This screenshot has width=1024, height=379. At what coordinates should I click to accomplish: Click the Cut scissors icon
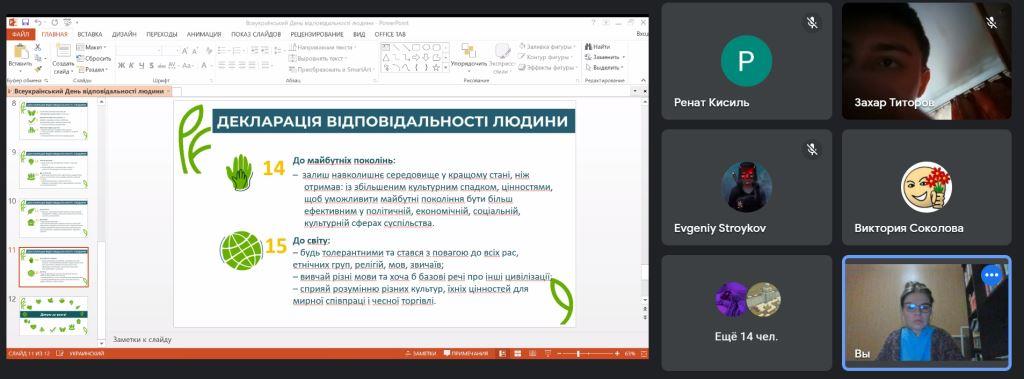[37, 47]
